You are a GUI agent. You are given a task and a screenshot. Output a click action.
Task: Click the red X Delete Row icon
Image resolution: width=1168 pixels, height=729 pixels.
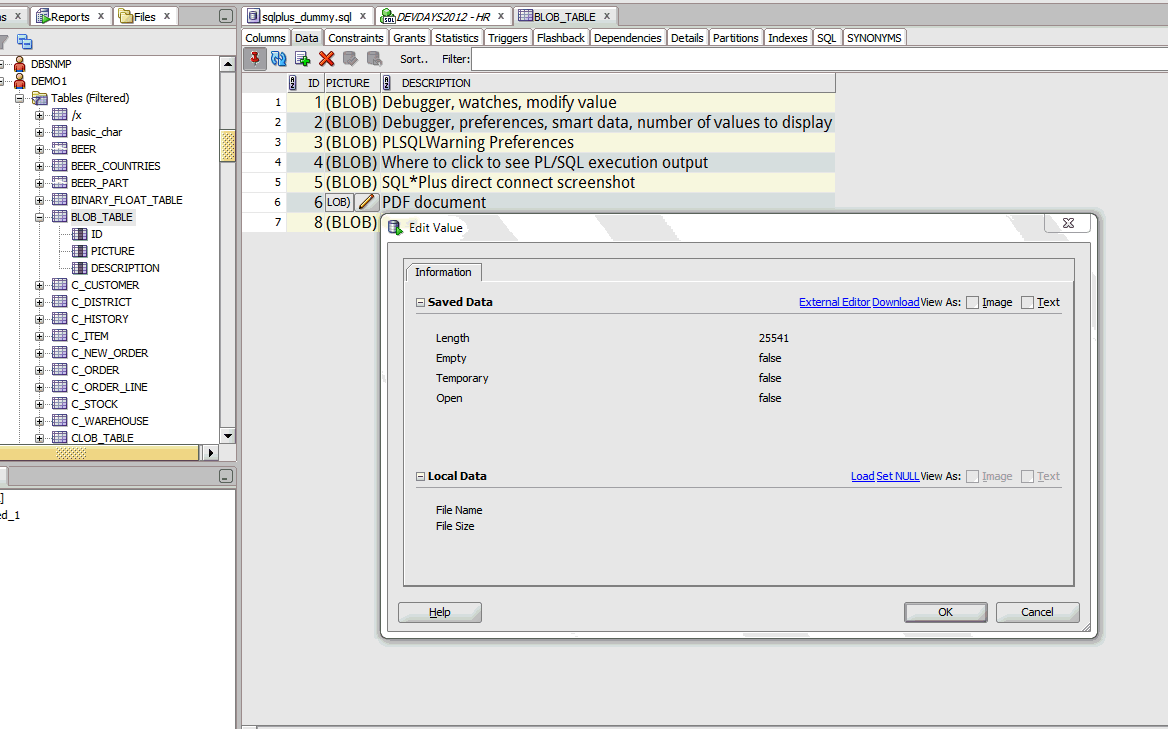click(x=326, y=59)
